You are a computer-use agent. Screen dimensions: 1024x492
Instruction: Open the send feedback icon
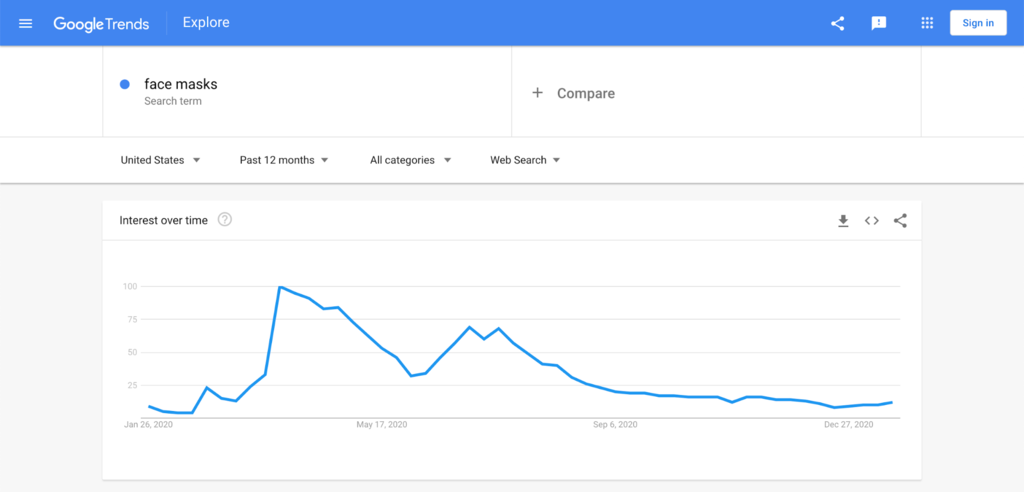879,24
